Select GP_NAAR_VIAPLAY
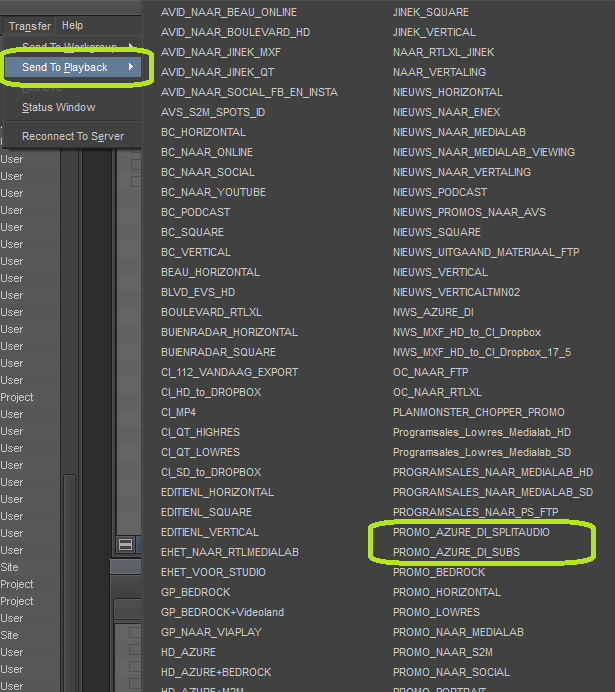 pos(211,632)
